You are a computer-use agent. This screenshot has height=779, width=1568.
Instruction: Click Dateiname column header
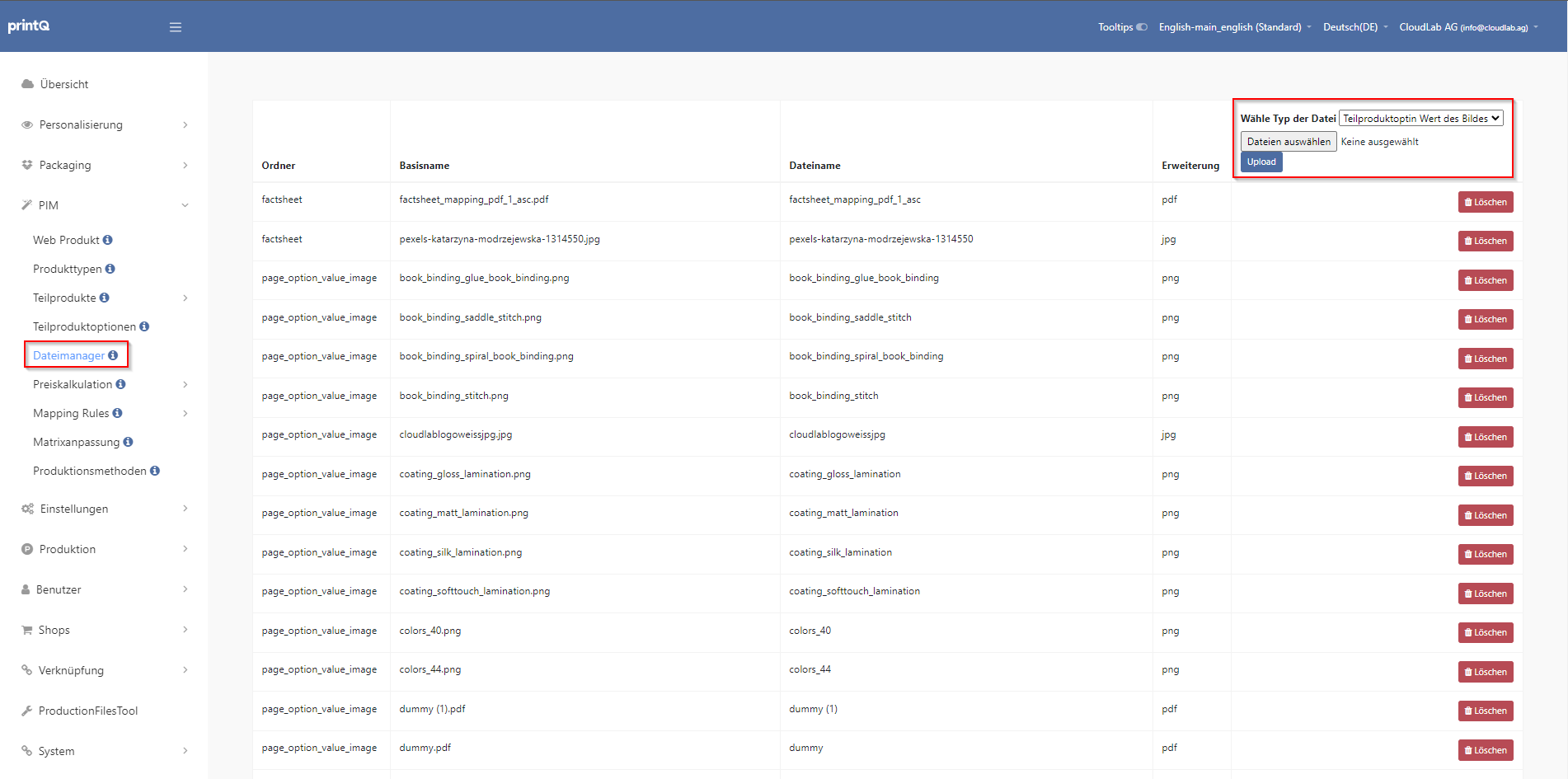pyautogui.click(x=815, y=166)
